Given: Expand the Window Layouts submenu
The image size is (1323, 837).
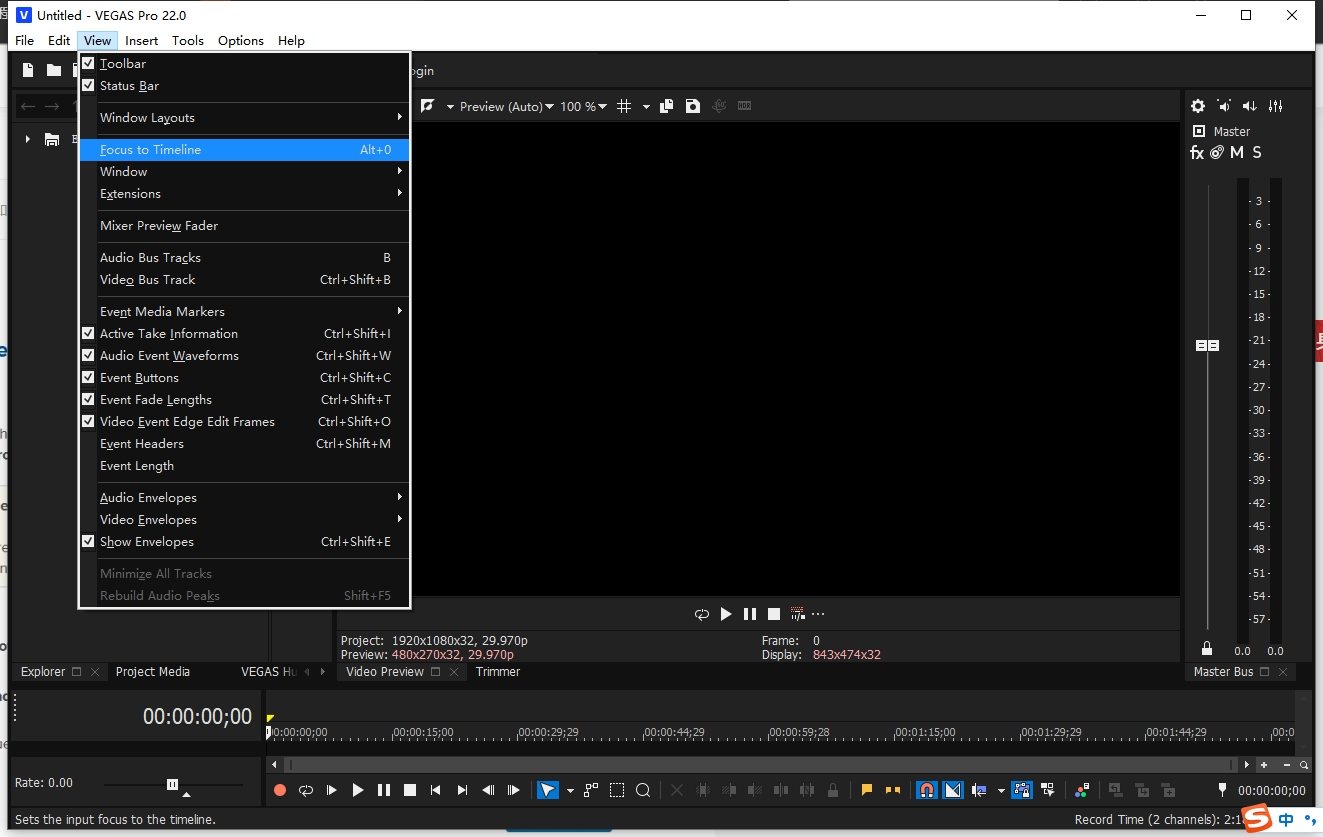Looking at the screenshot, I should [244, 118].
